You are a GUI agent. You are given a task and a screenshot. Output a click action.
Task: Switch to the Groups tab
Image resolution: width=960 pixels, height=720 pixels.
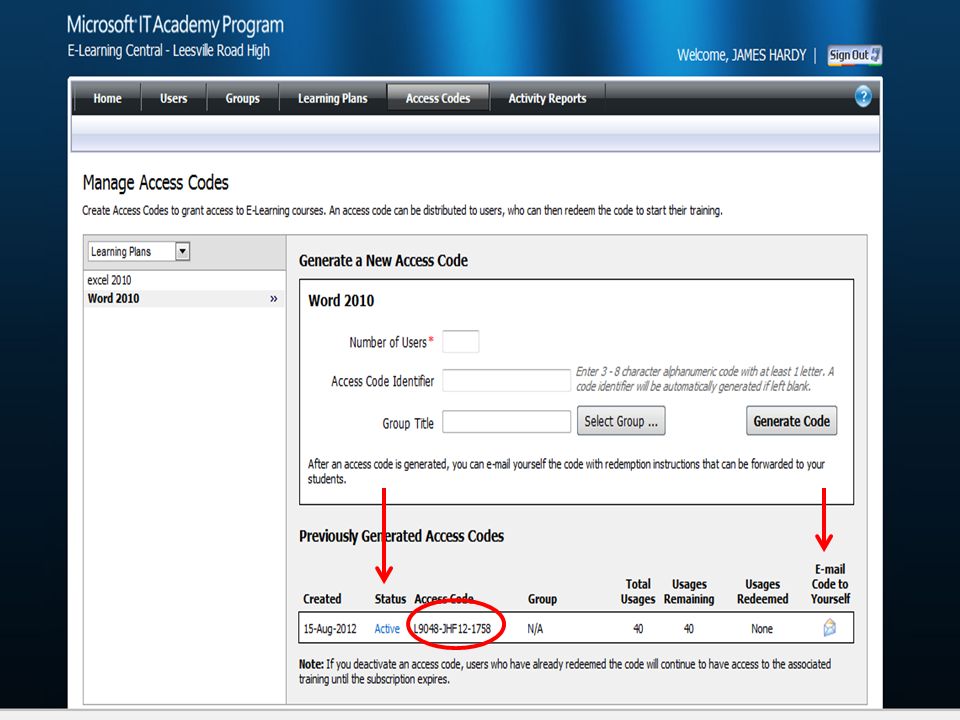(x=242, y=98)
